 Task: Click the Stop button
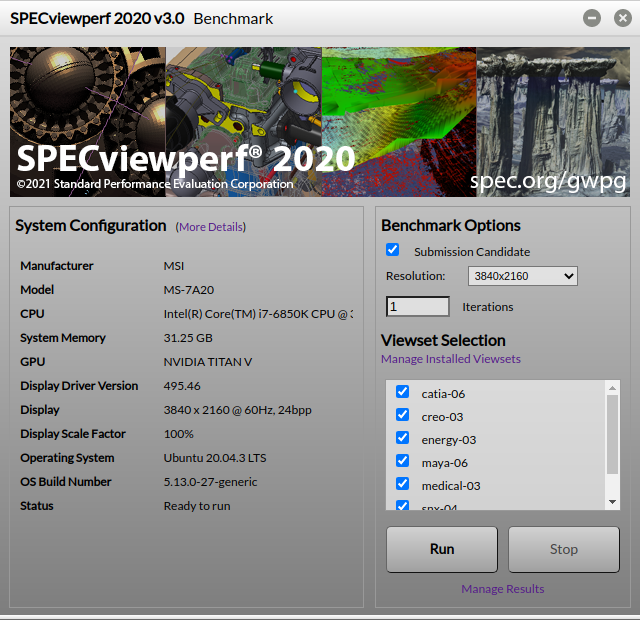(564, 549)
